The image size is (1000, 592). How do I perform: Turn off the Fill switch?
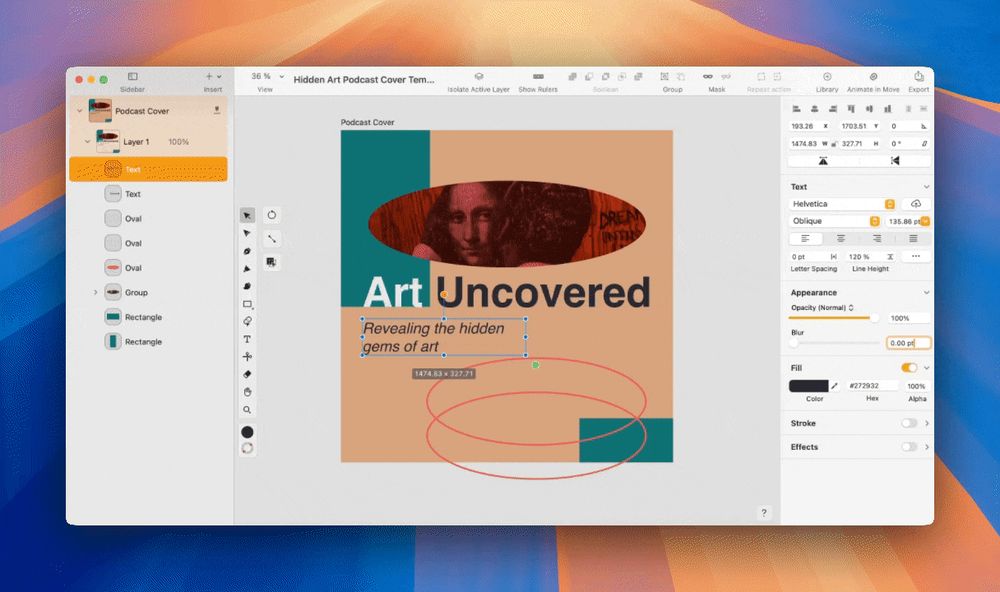pos(909,367)
